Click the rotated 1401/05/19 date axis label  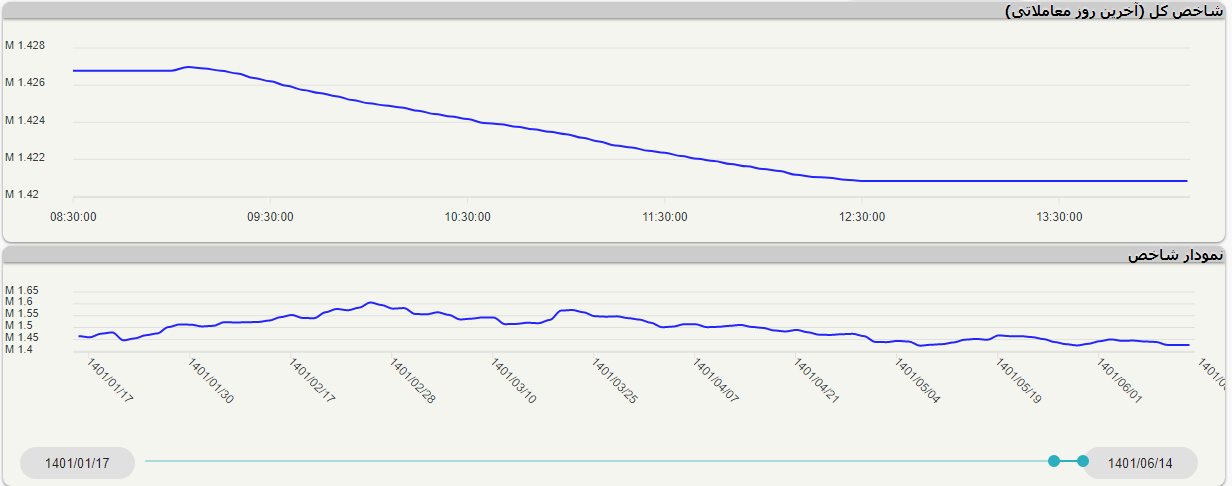pos(1018,382)
